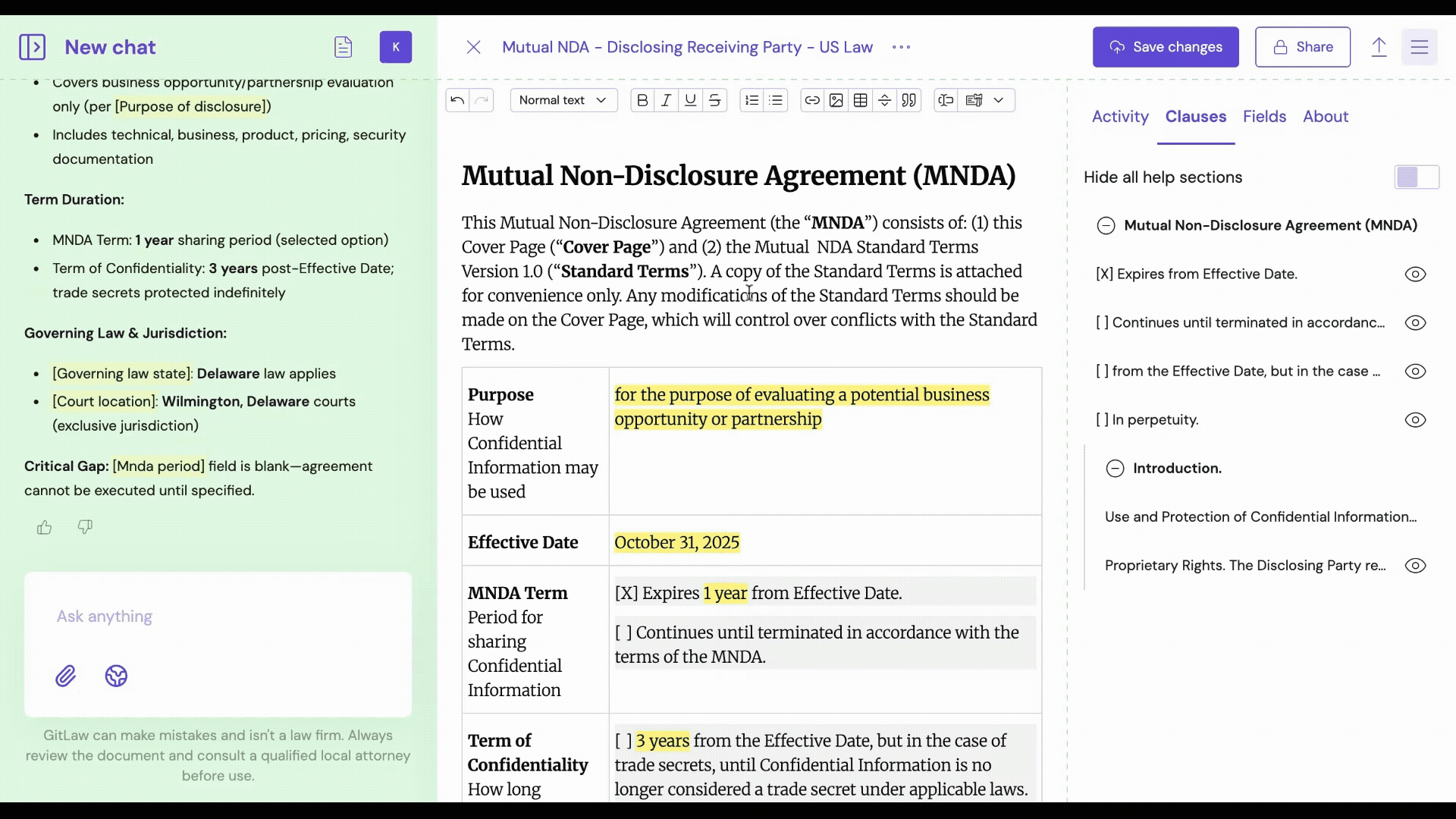Click the paperclip attach icon in the chat
The width and height of the screenshot is (1456, 819).
point(66,676)
